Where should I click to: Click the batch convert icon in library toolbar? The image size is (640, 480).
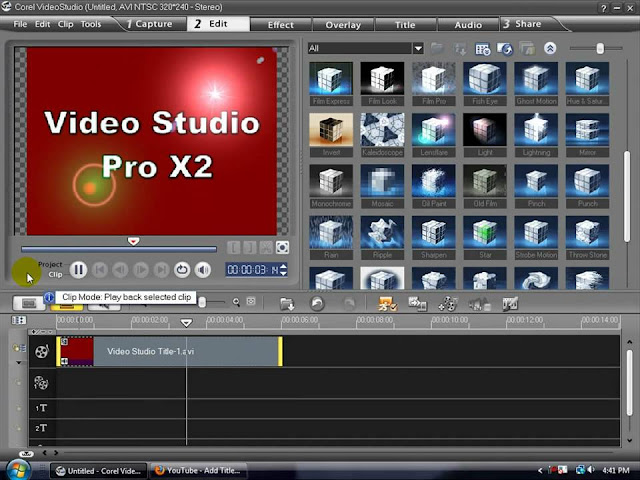[x=527, y=49]
